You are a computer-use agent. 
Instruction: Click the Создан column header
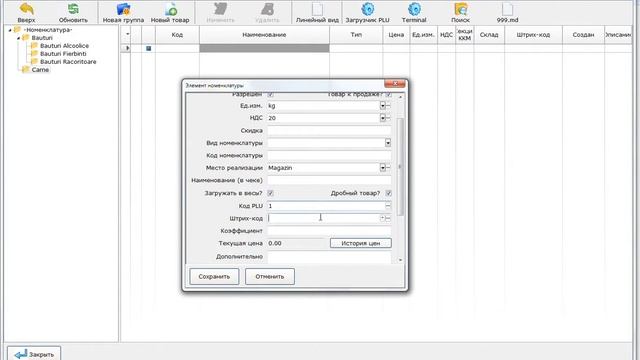pyautogui.click(x=583, y=35)
